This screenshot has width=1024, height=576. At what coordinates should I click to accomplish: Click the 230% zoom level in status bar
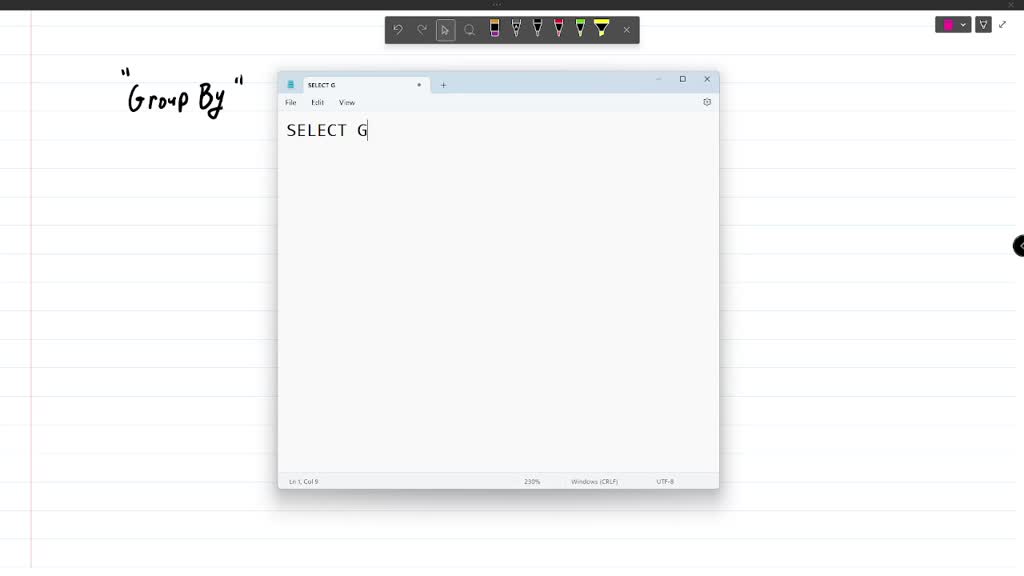click(532, 482)
